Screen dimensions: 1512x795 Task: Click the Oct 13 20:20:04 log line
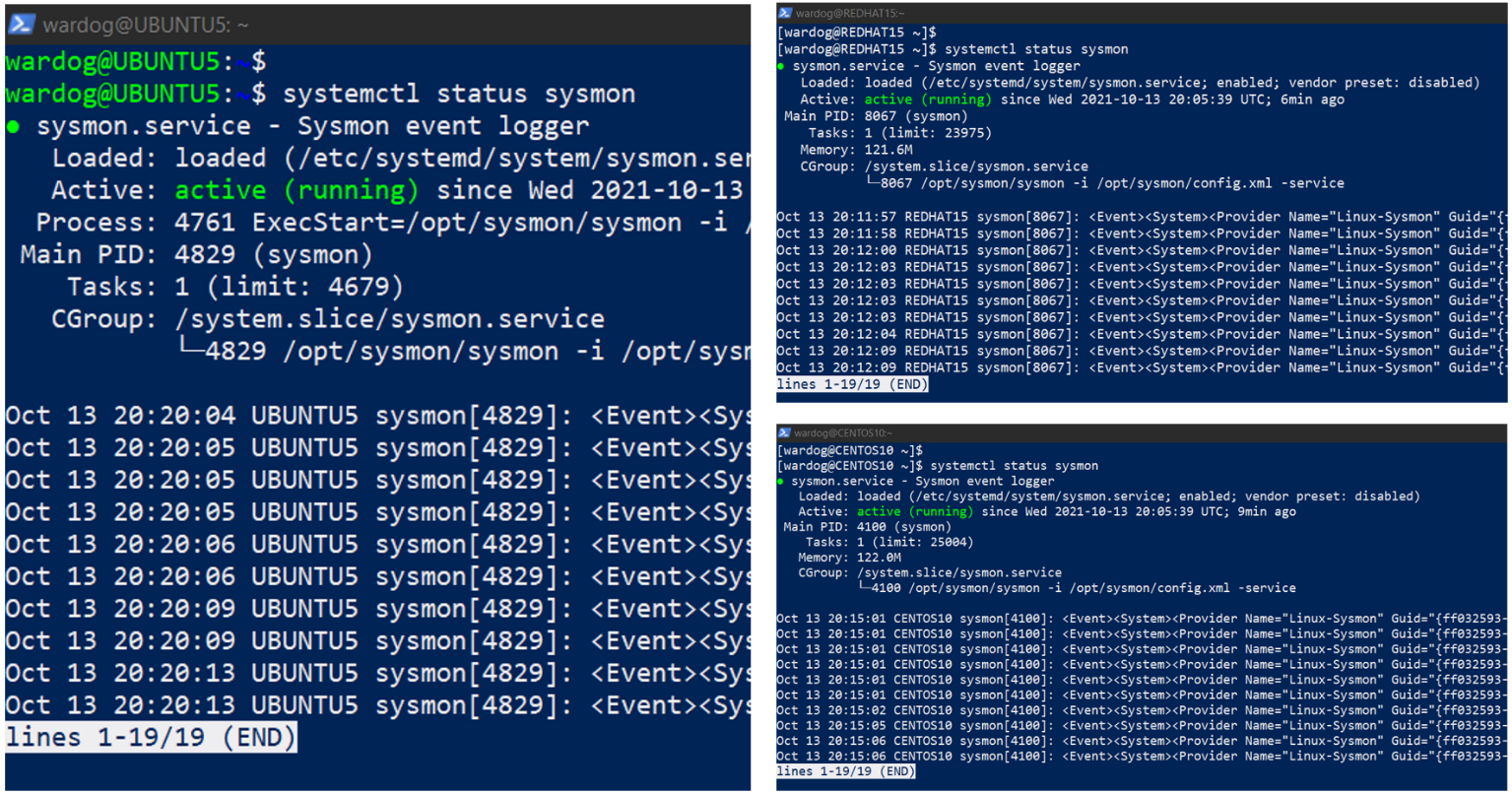(378, 416)
